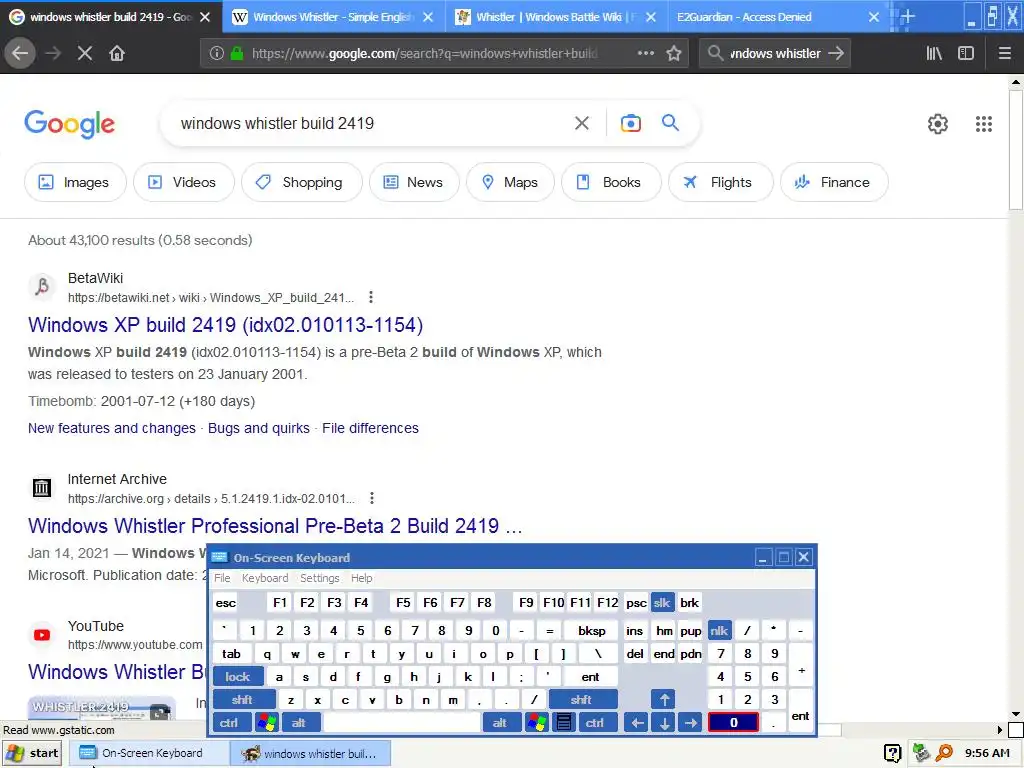Click the Firefox address bar URL

424,54
